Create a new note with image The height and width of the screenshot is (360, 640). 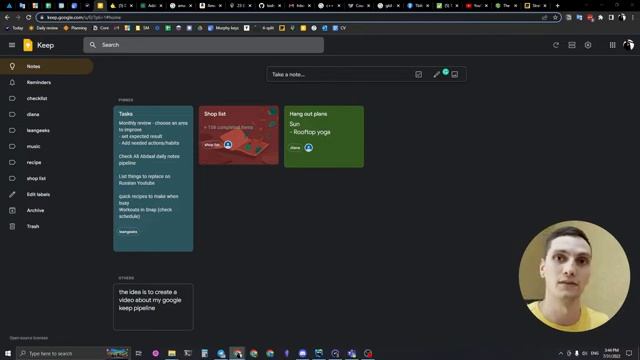pyautogui.click(x=454, y=74)
